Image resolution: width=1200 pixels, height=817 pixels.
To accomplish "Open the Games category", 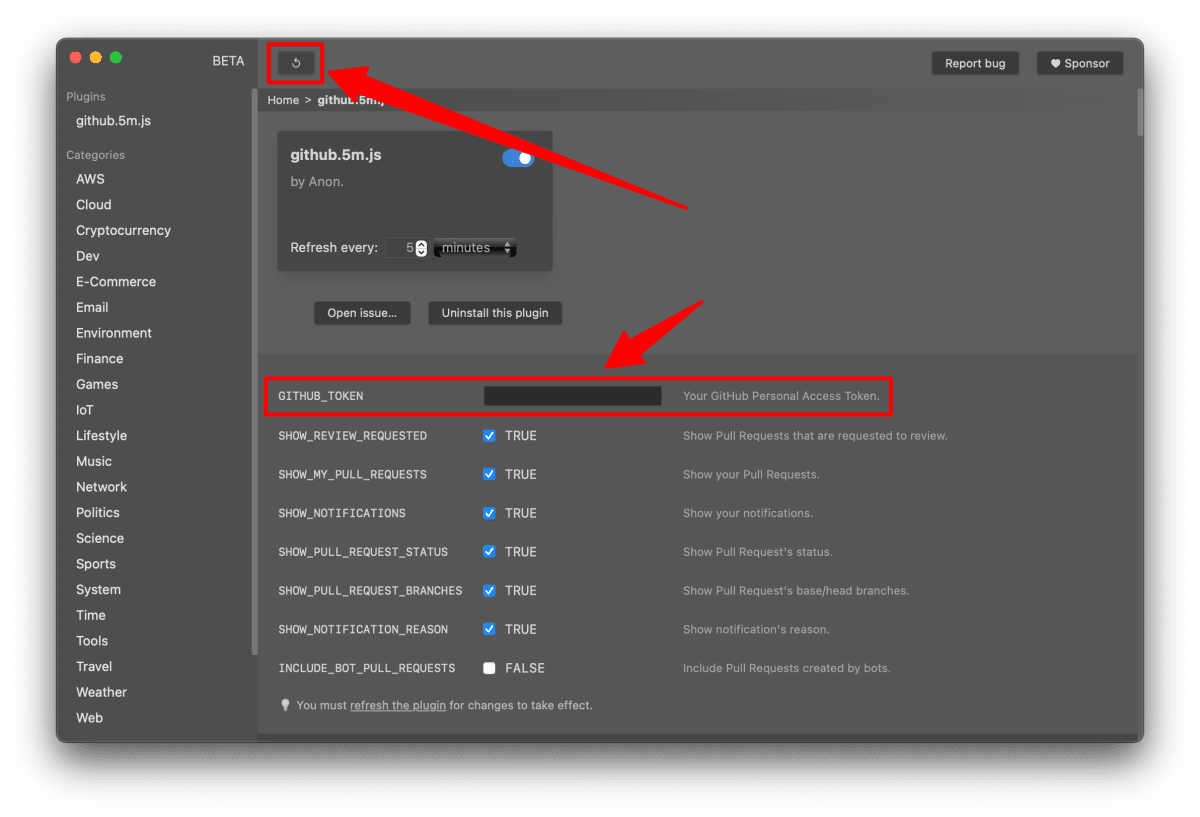I will (97, 384).
